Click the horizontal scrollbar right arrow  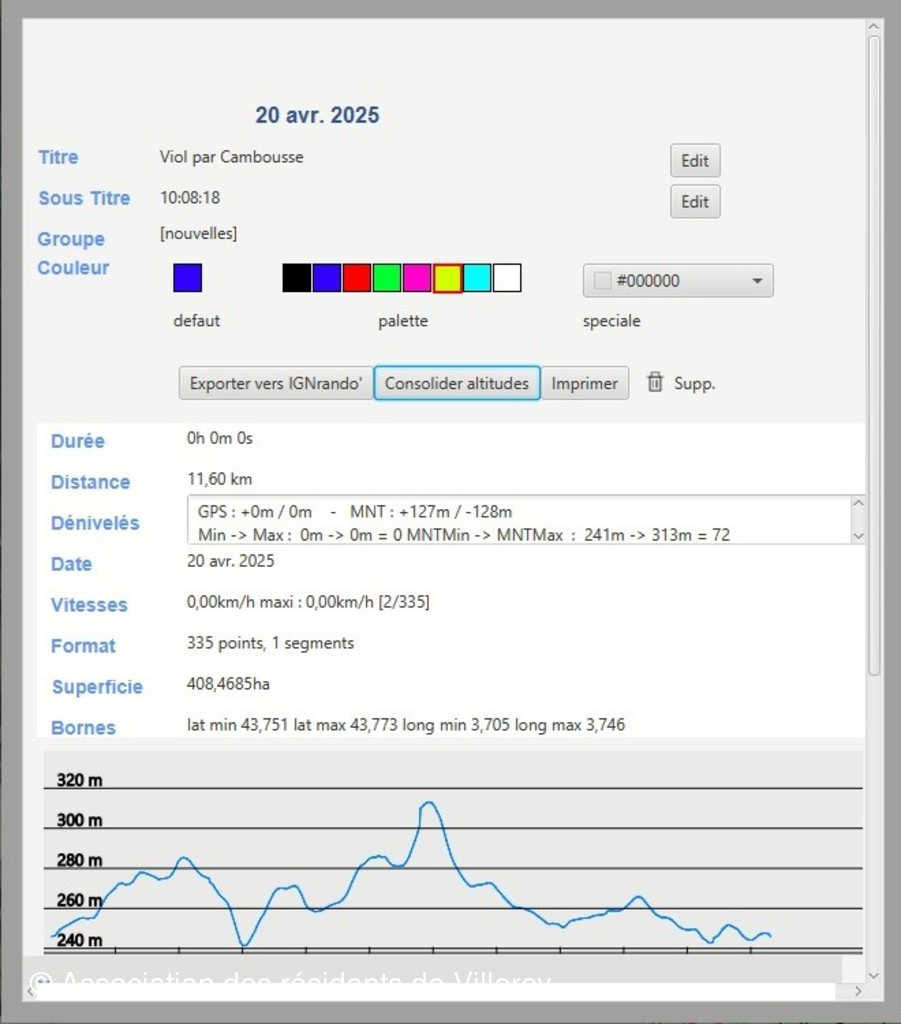857,991
